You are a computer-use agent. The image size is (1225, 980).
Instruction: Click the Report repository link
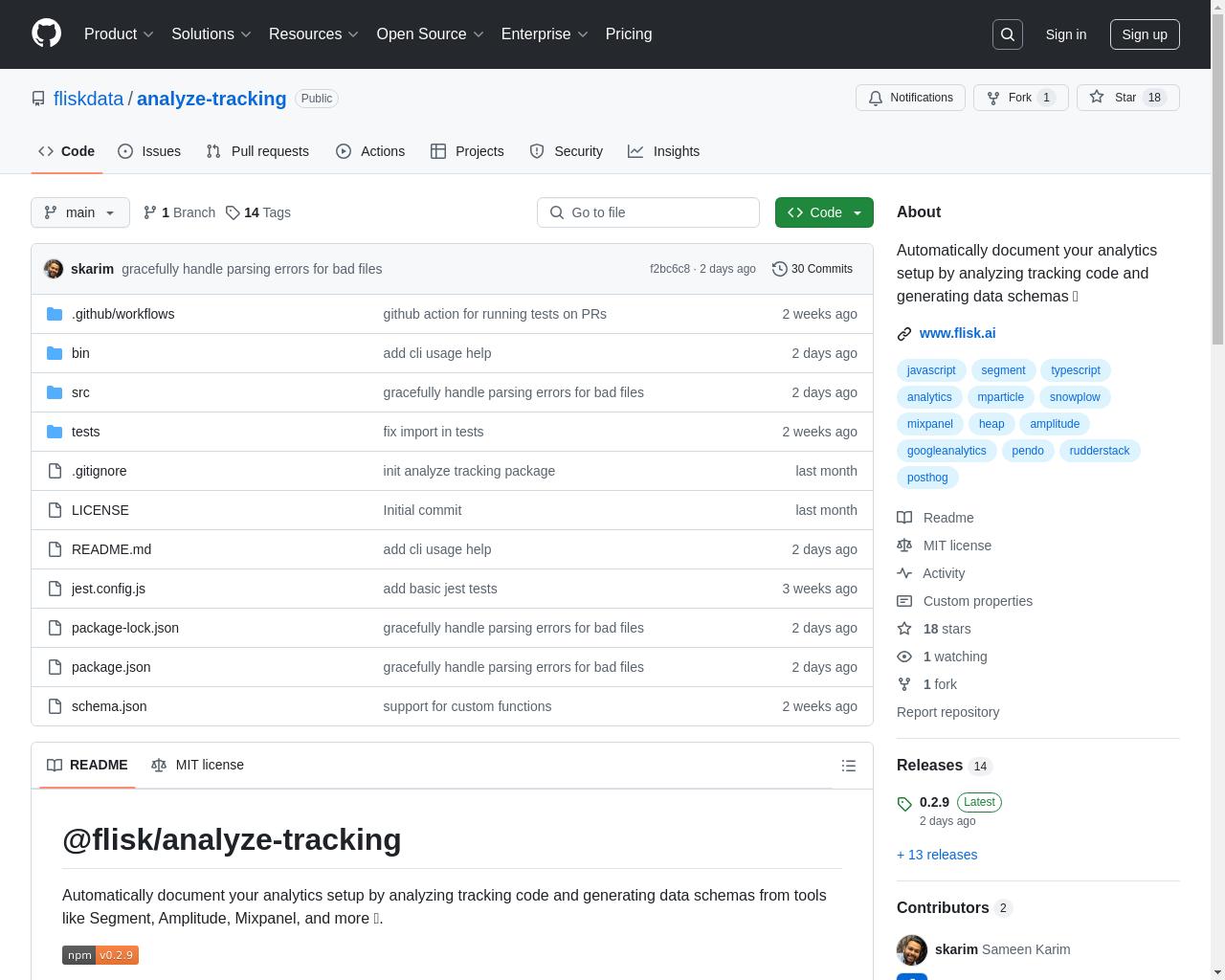947,712
